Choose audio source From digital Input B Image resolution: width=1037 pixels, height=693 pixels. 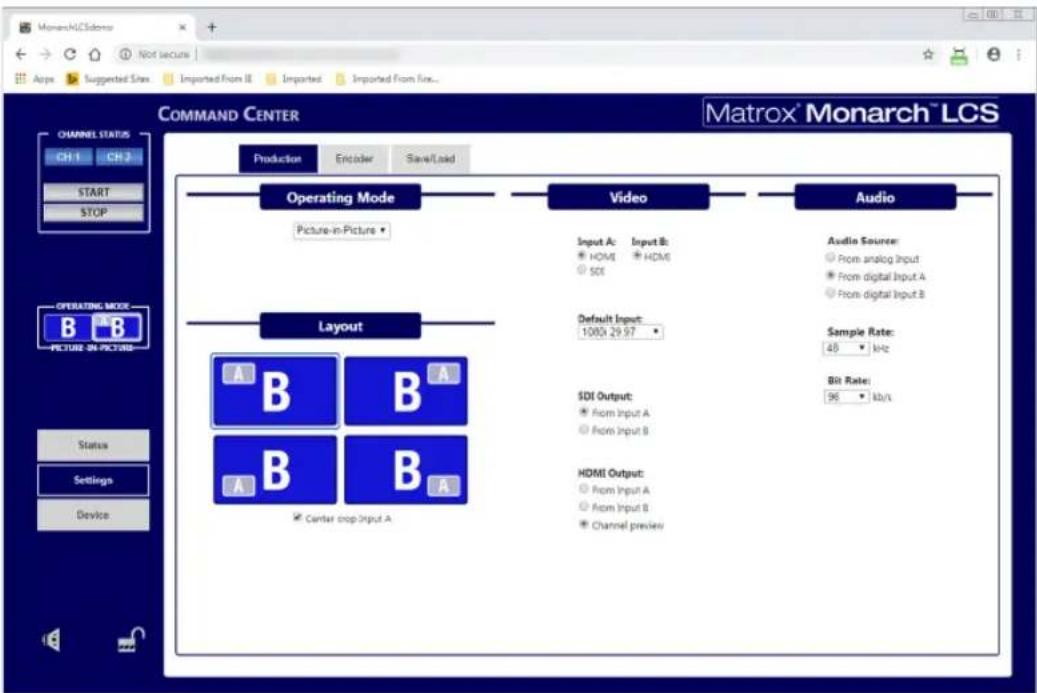tap(830, 293)
